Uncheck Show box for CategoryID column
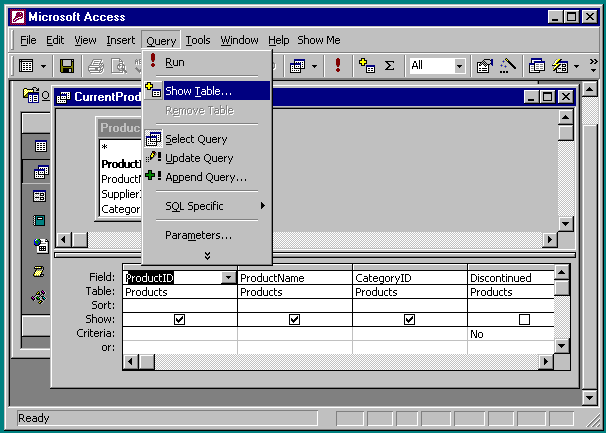The image size is (606, 433). pos(409,319)
